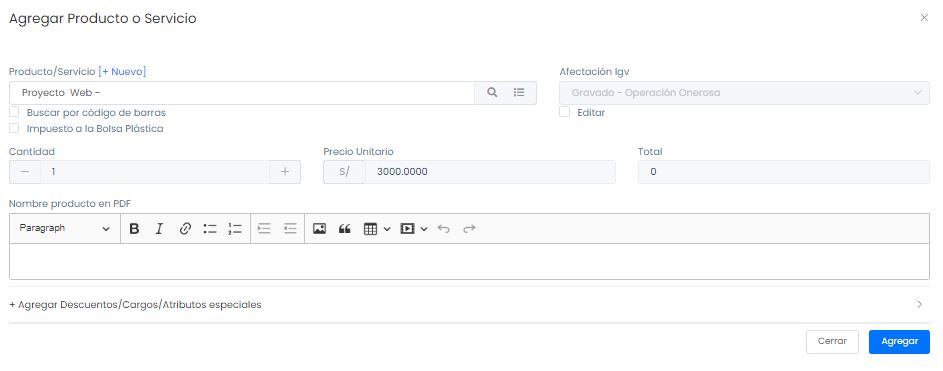Open the insert table dropdown
Screen dimensions: 943x371
[x=377, y=228]
